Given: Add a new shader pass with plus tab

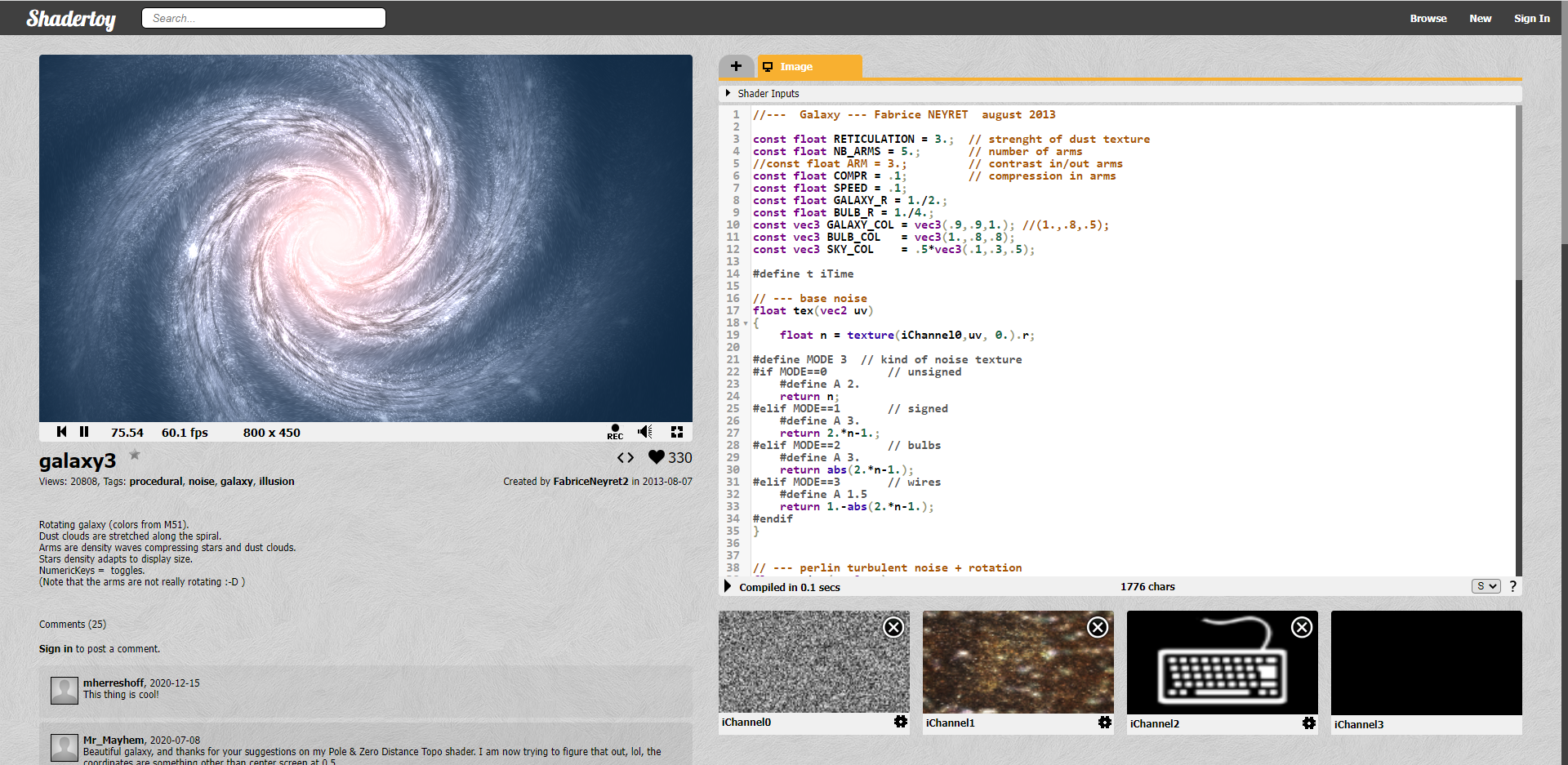Looking at the screenshot, I should (x=737, y=66).
